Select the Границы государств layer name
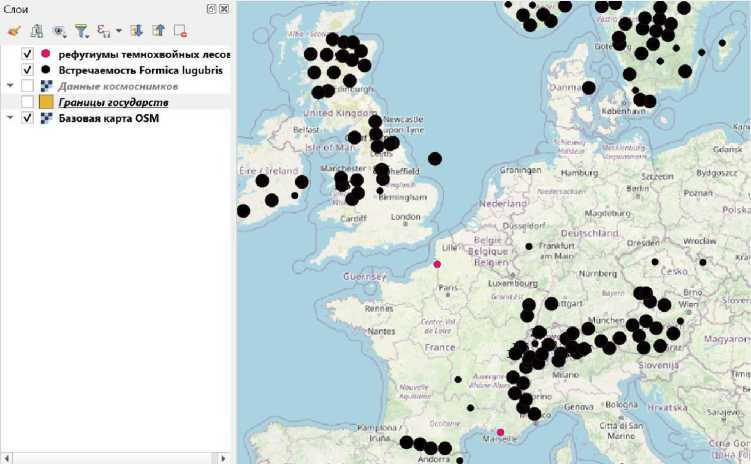This screenshot has width=751, height=464. [113, 102]
